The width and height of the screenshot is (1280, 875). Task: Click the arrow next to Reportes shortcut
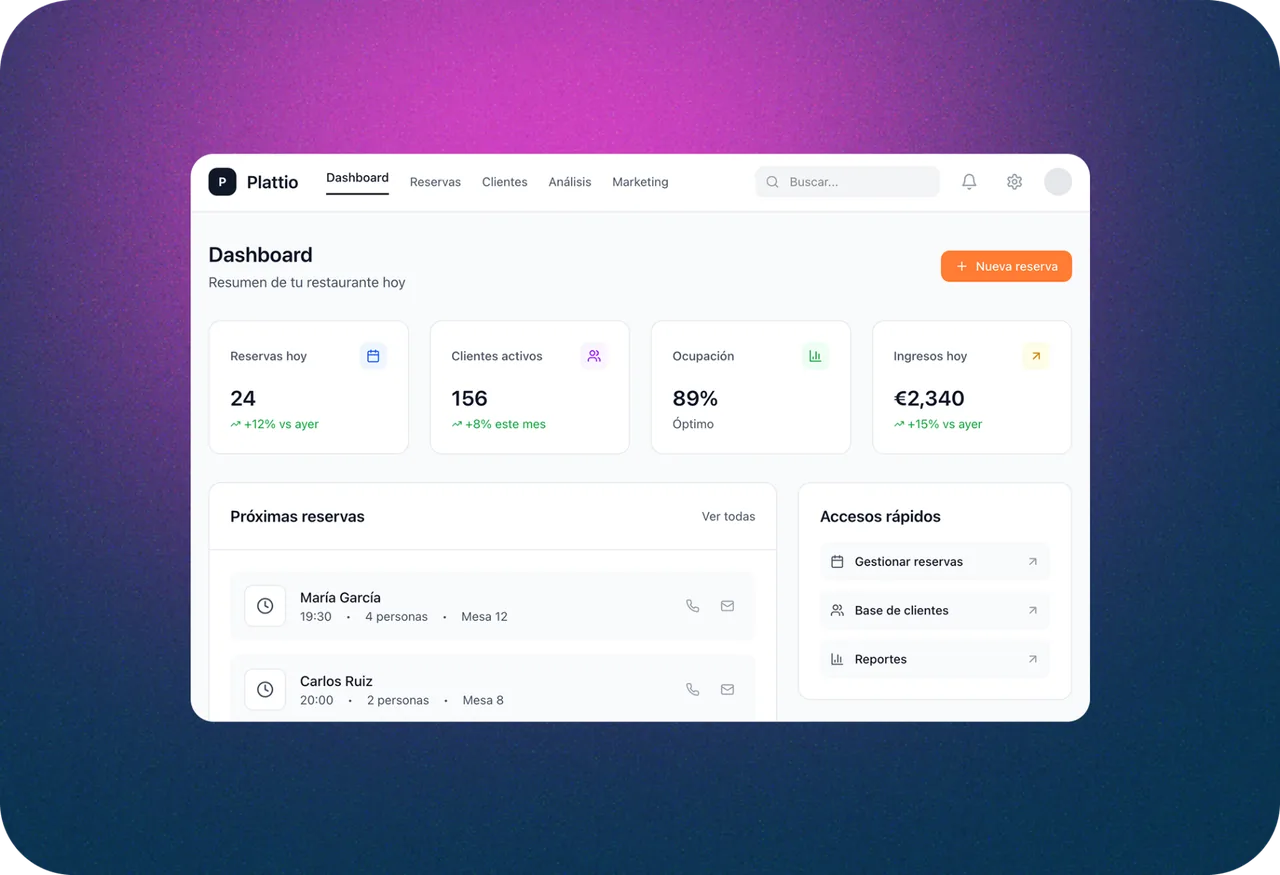coord(1033,659)
